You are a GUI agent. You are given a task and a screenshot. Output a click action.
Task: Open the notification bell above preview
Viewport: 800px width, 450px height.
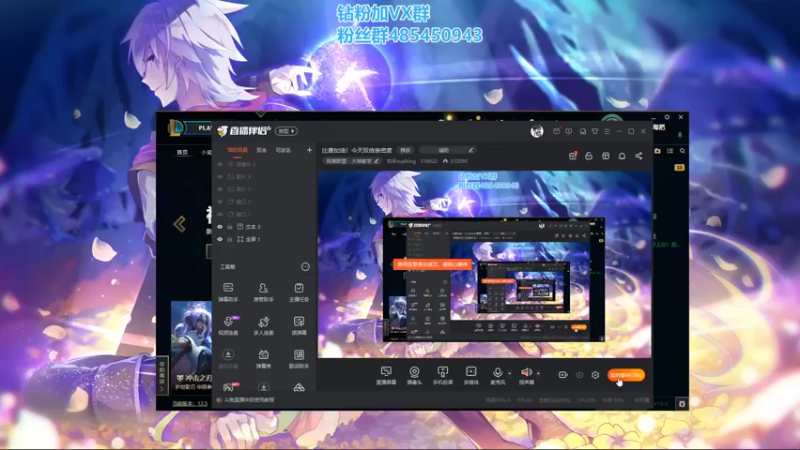click(622, 156)
